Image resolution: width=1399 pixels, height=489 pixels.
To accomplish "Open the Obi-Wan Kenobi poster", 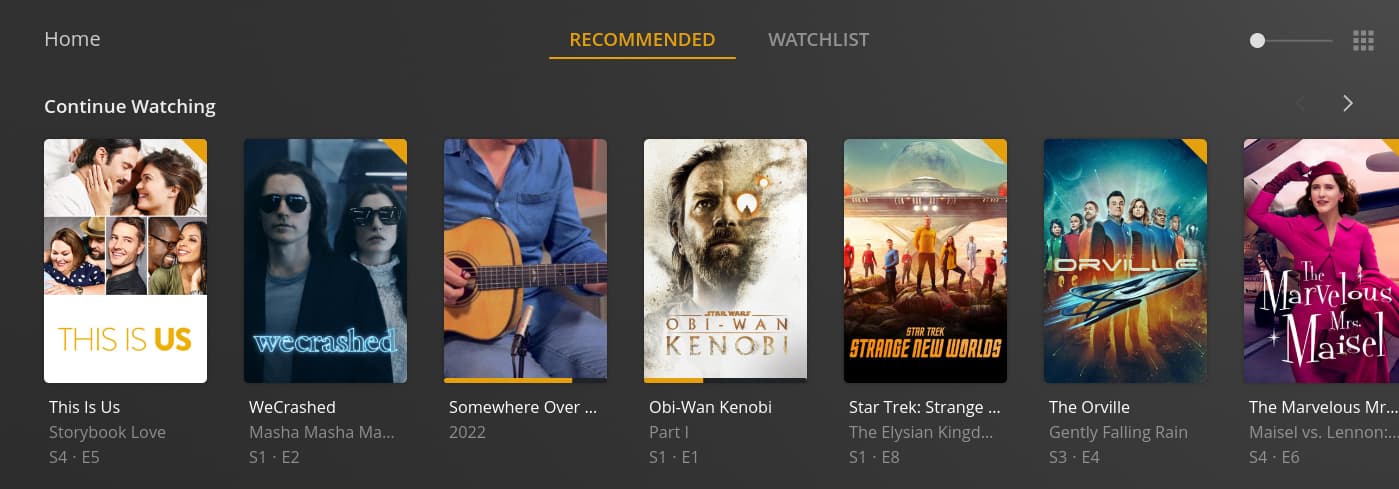I will [x=725, y=261].
